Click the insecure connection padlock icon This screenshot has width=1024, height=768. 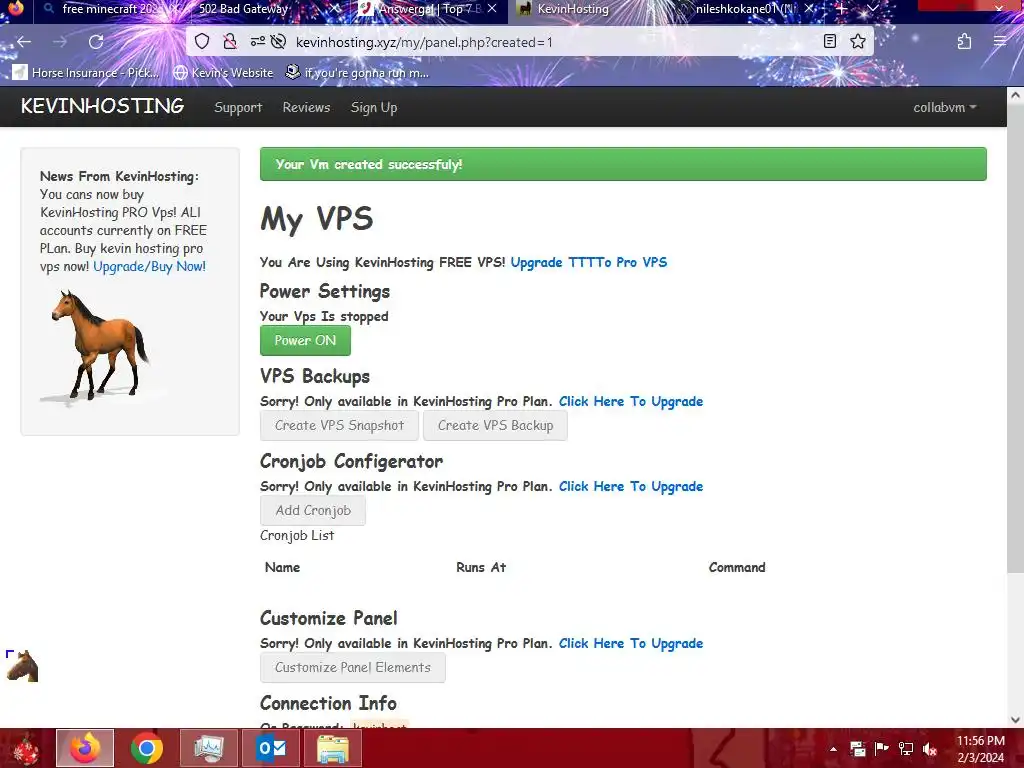tap(230, 42)
